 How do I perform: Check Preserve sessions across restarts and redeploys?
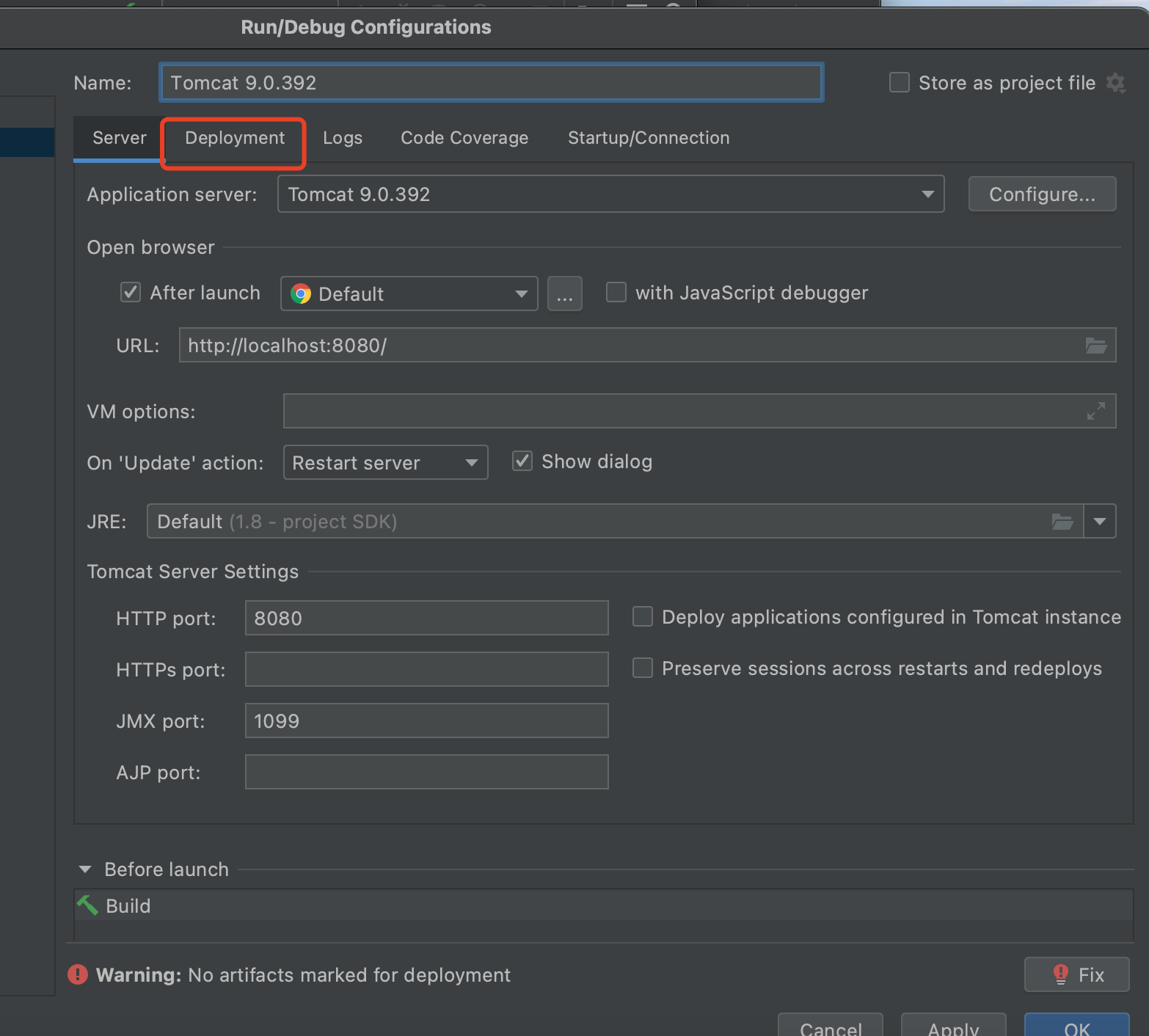click(x=643, y=668)
